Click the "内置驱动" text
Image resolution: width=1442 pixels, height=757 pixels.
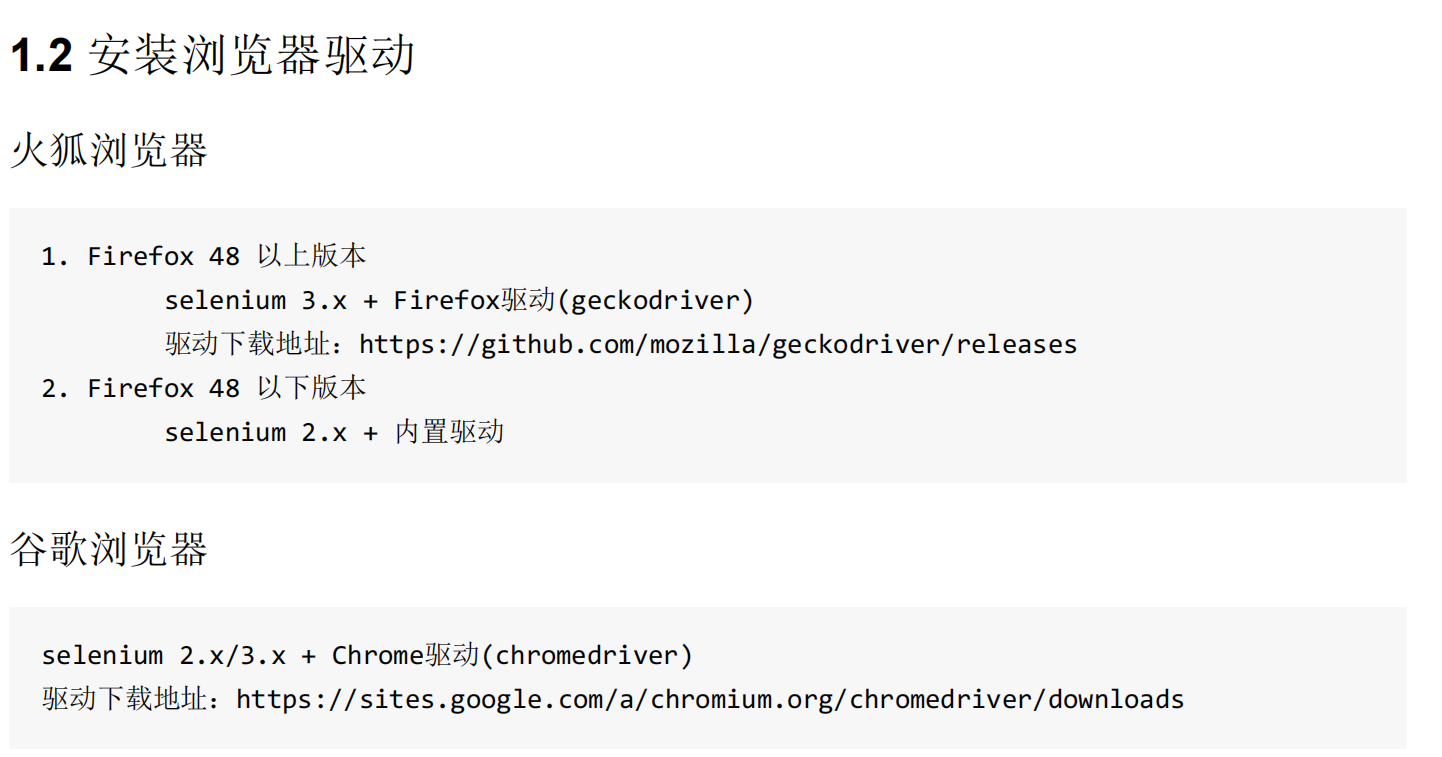coord(450,433)
